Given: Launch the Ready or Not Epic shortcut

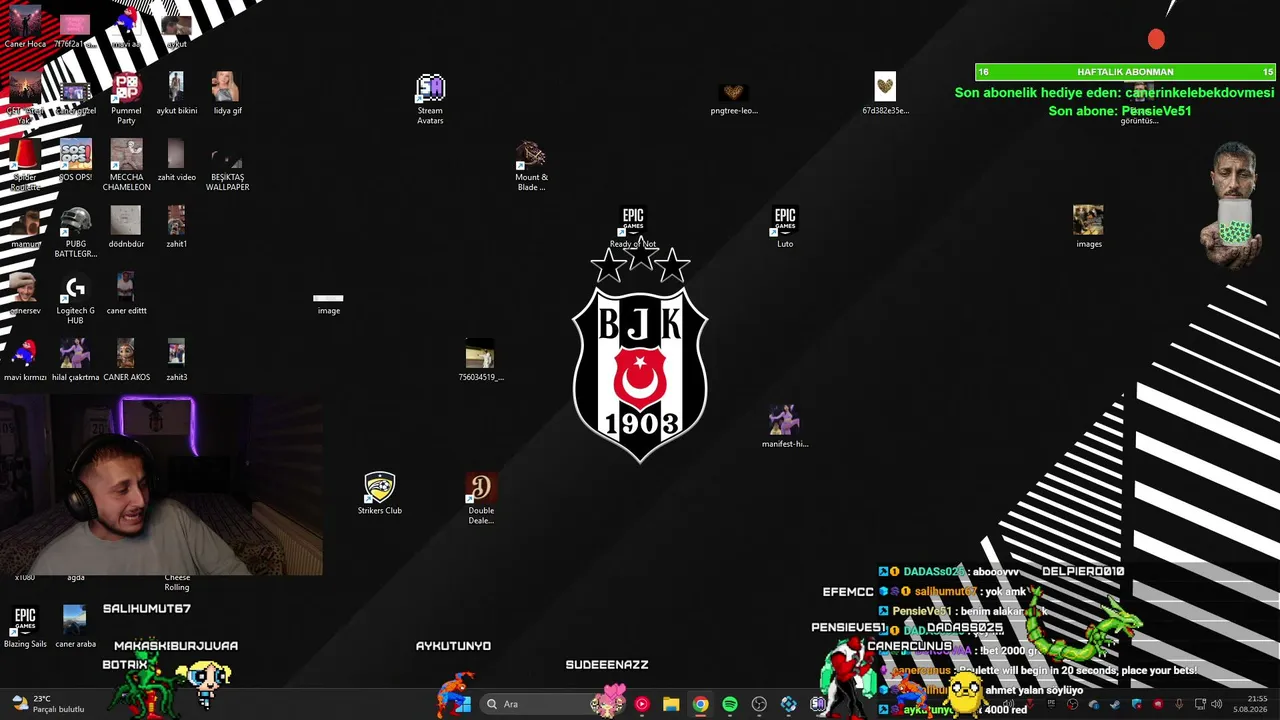Looking at the screenshot, I should [x=633, y=228].
